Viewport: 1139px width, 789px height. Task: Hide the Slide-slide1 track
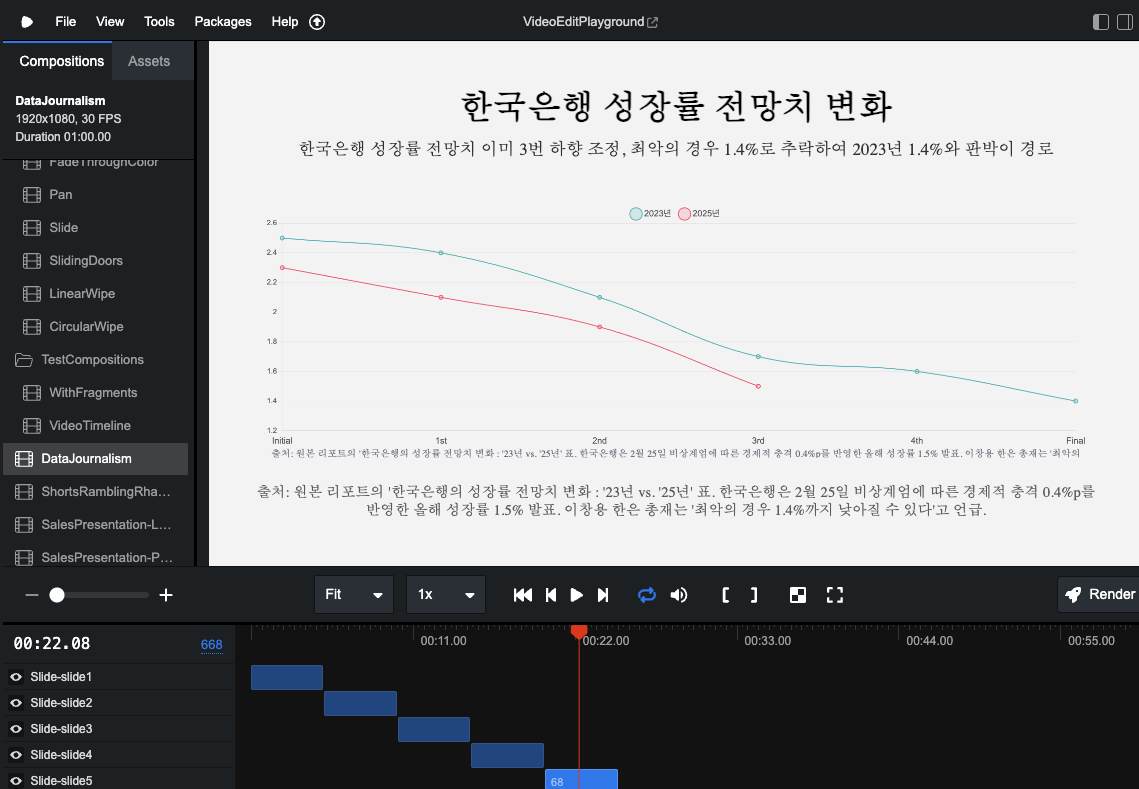16,677
